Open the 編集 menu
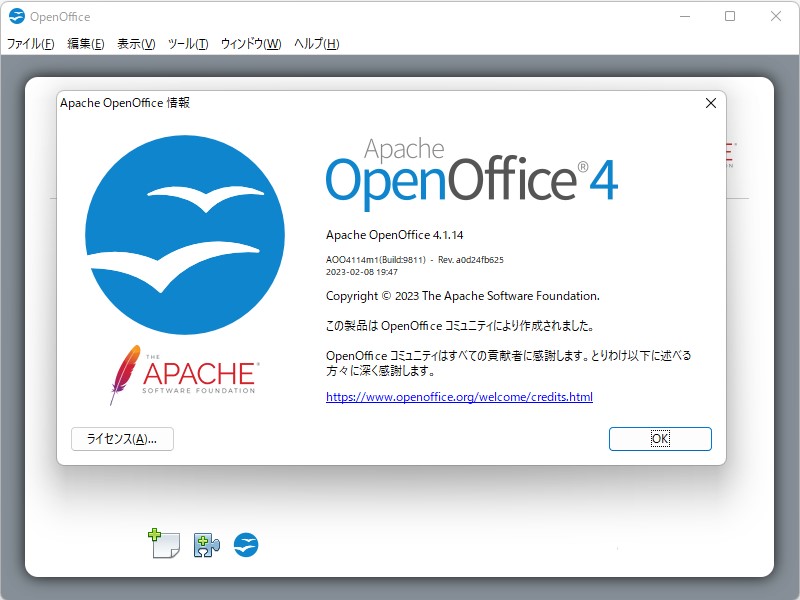The width and height of the screenshot is (800, 600). tap(86, 44)
